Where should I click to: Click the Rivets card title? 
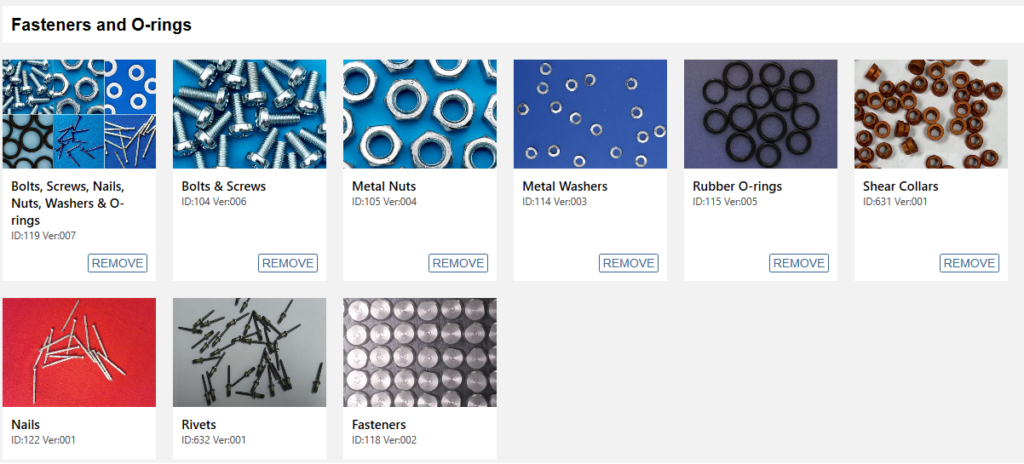point(199,425)
